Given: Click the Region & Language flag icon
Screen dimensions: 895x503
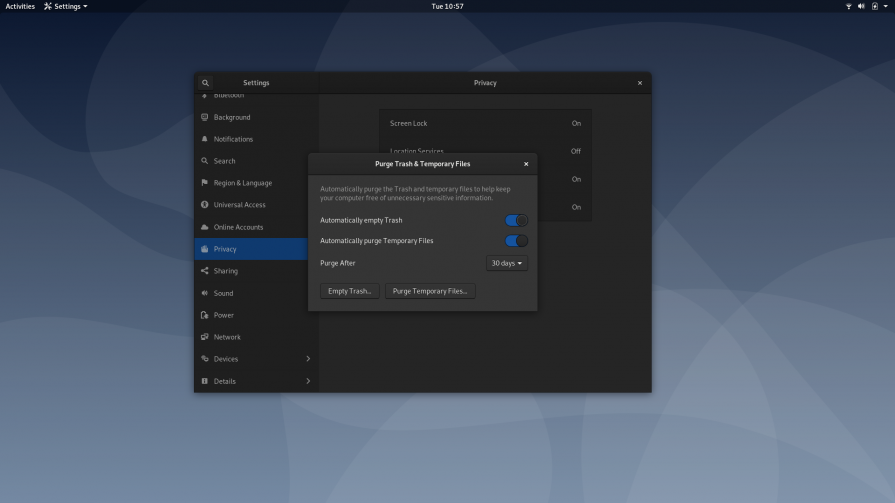Looking at the screenshot, I should click(x=205, y=183).
